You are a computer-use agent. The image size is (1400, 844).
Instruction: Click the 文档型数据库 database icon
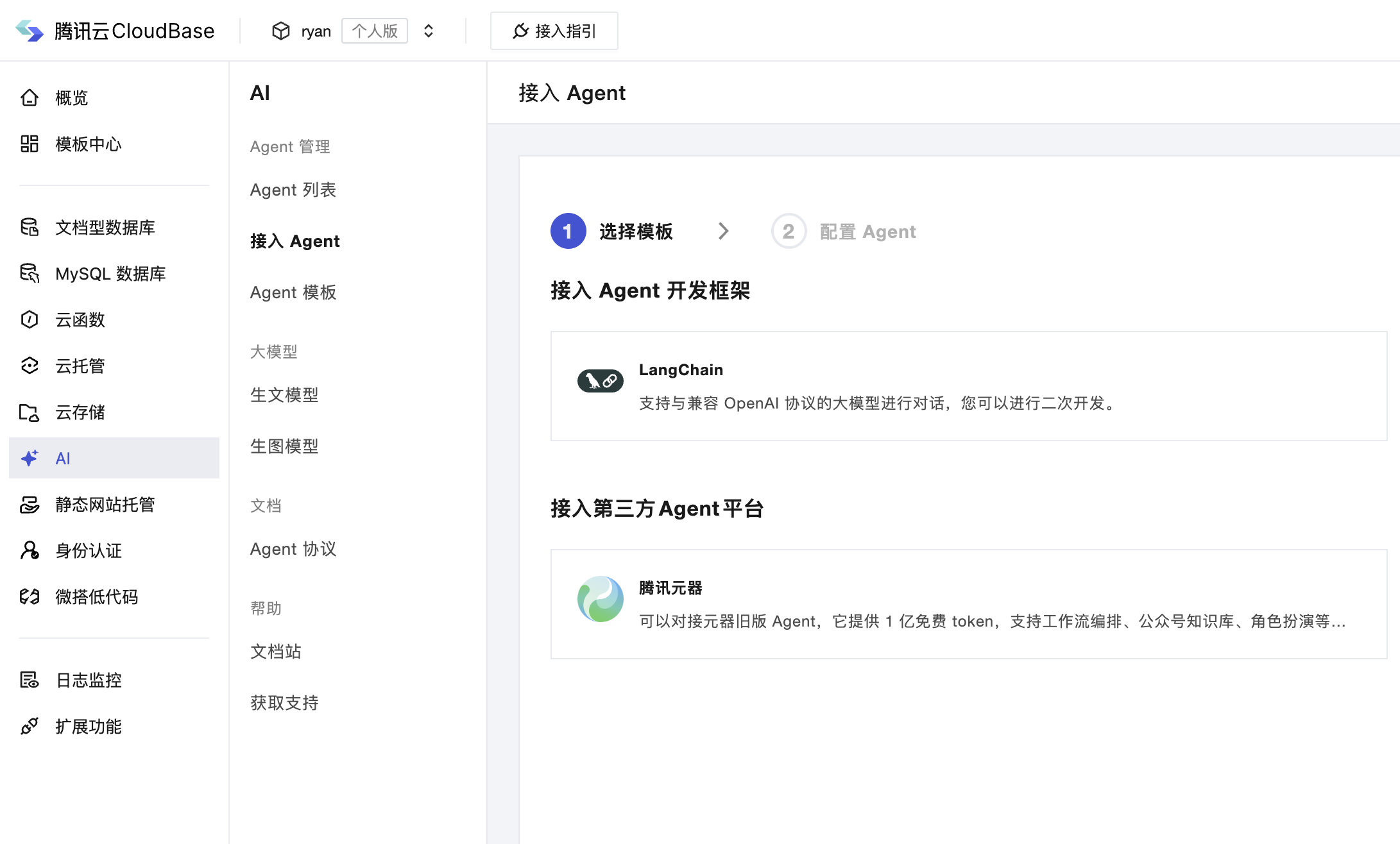[x=30, y=227]
